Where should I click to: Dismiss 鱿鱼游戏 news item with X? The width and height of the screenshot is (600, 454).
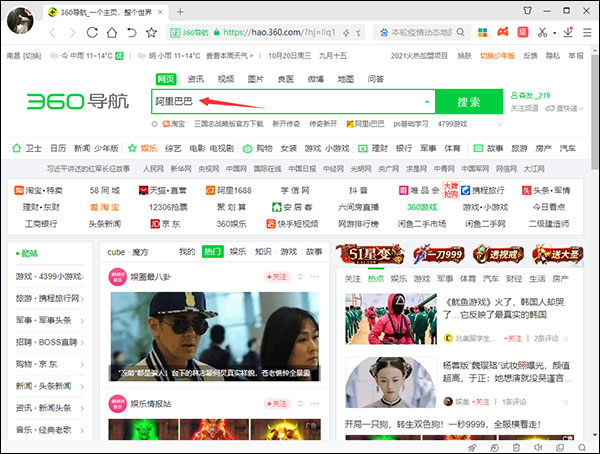tap(566, 339)
